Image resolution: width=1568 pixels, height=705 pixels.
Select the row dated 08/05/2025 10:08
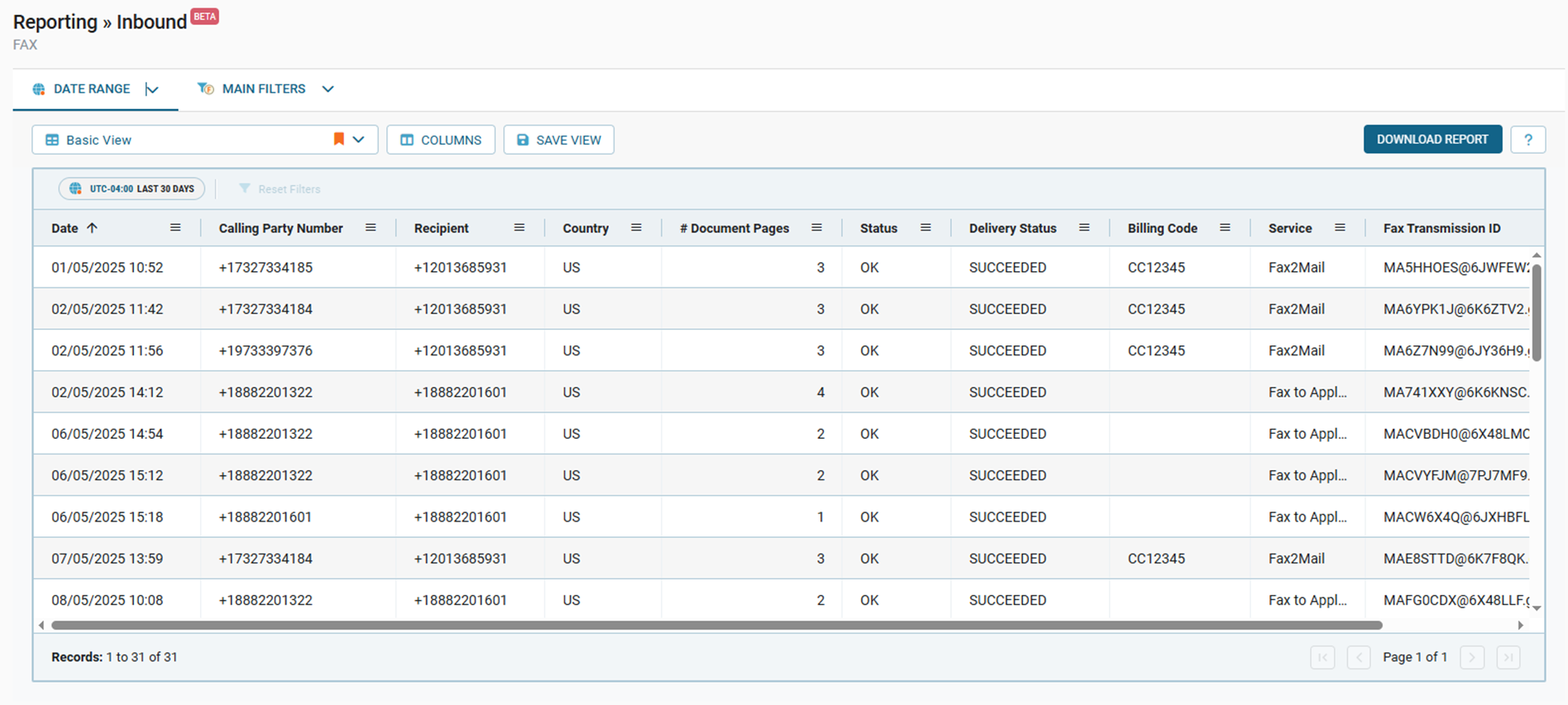click(781, 598)
